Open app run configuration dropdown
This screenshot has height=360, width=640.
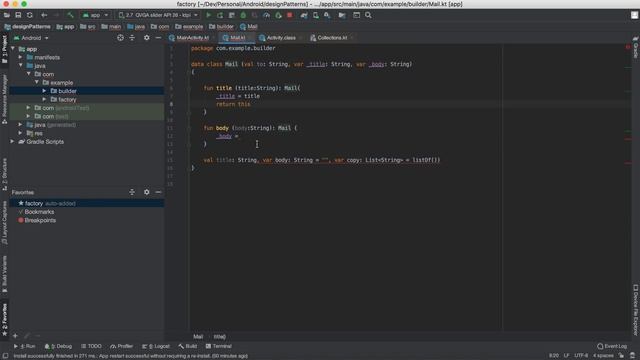tap(95, 15)
